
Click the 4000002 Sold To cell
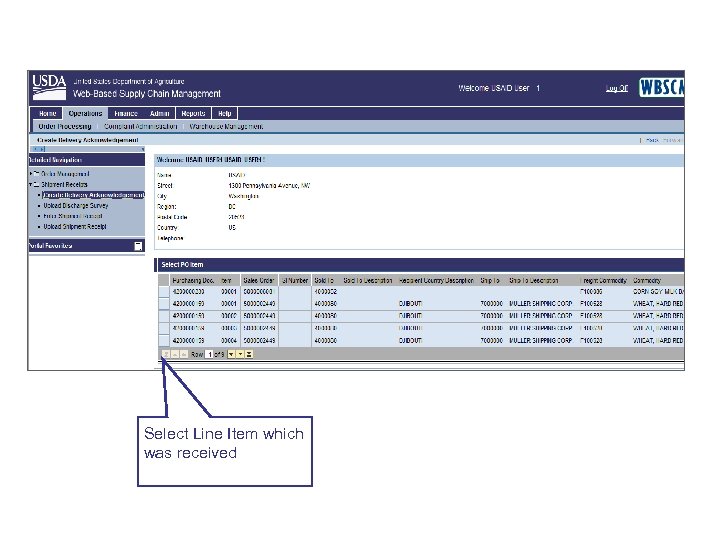point(326,292)
